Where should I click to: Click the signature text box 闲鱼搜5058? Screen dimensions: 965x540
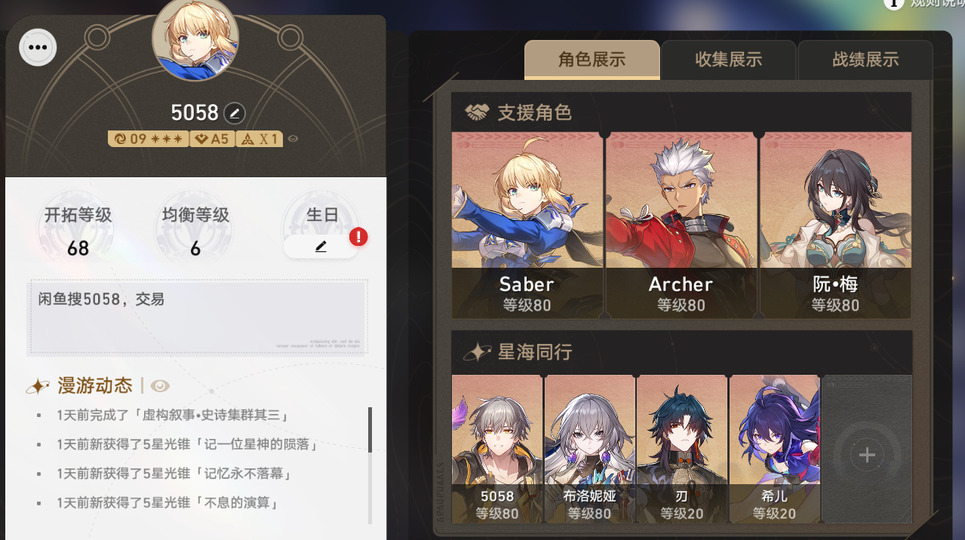198,317
